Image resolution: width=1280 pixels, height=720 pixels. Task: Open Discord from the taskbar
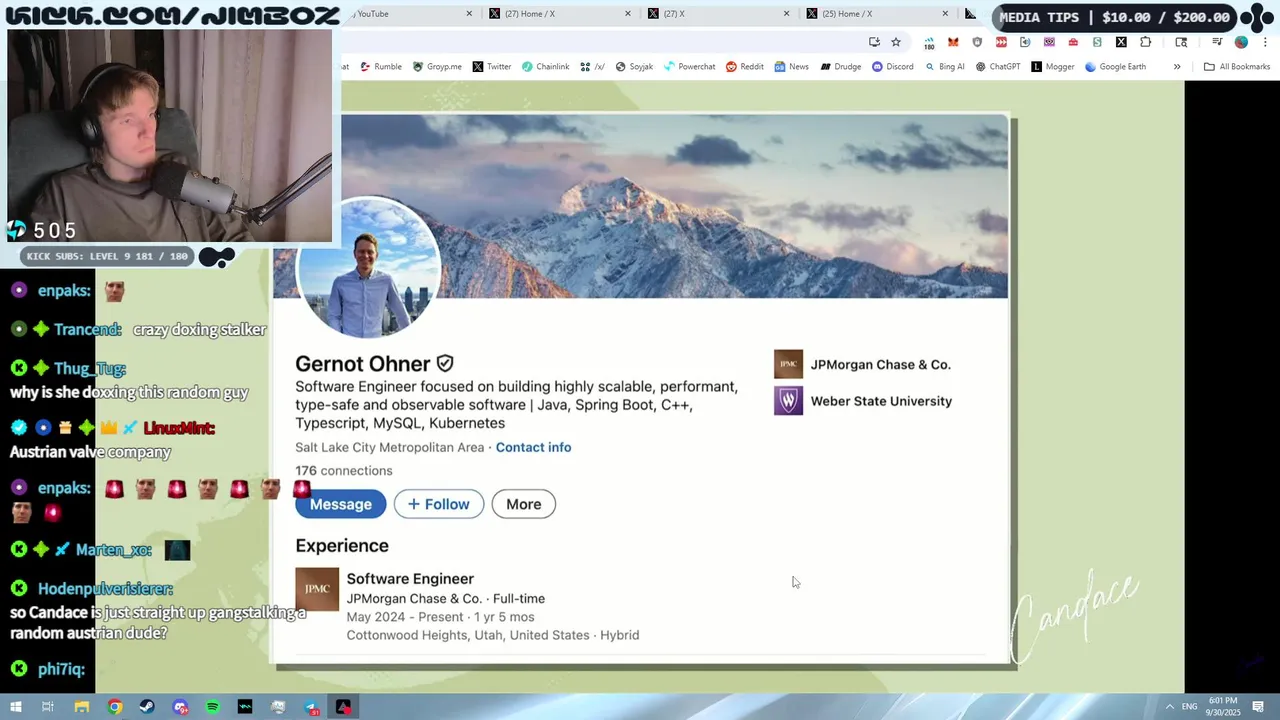click(x=180, y=707)
